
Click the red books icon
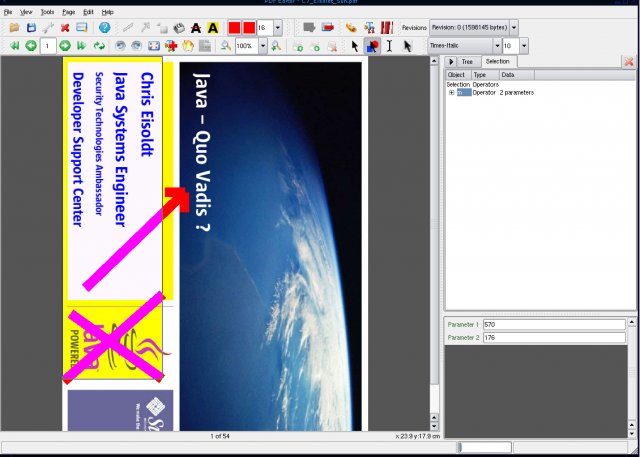387,28
